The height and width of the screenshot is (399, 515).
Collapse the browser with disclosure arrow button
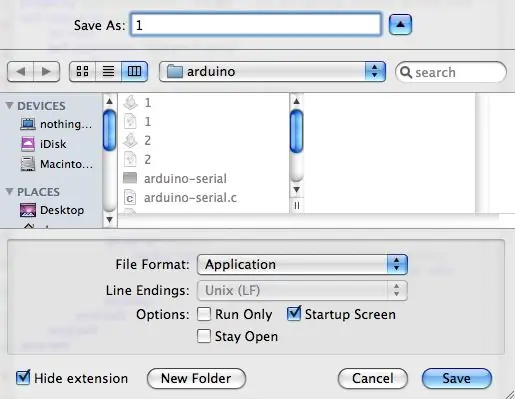click(x=400, y=24)
